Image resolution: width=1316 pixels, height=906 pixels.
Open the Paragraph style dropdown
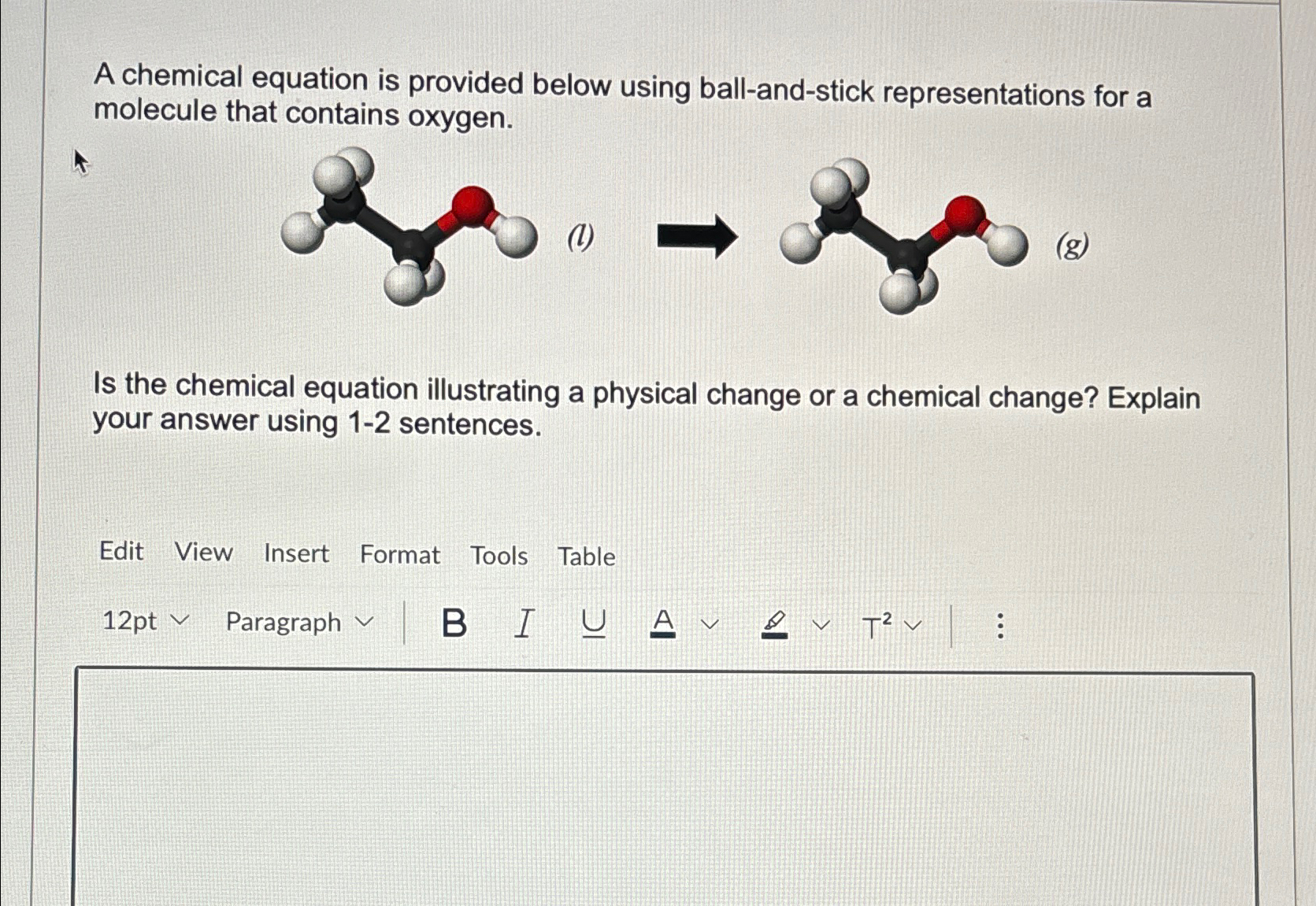(x=298, y=622)
